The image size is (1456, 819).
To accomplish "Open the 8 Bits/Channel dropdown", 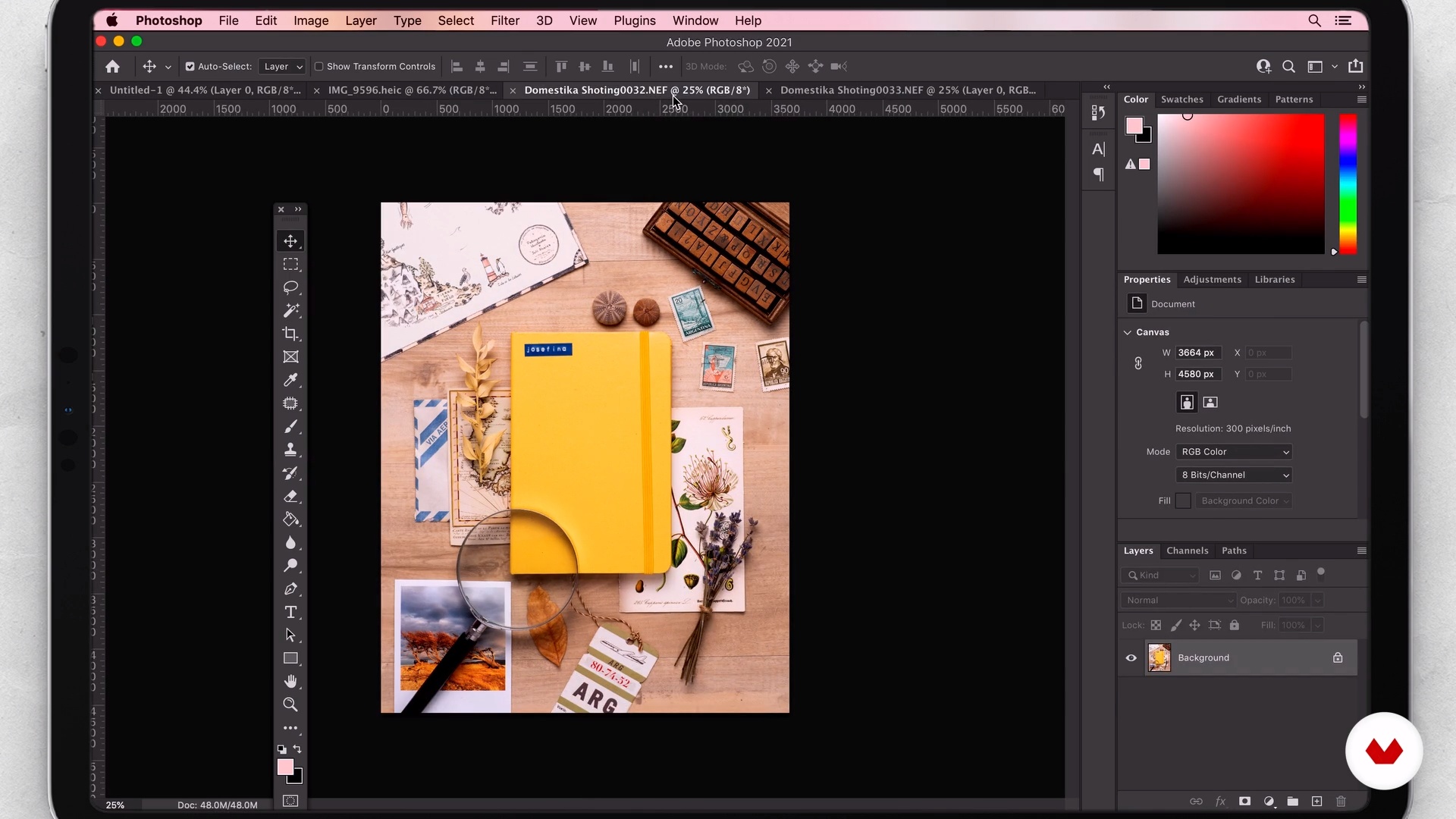I will point(1234,475).
